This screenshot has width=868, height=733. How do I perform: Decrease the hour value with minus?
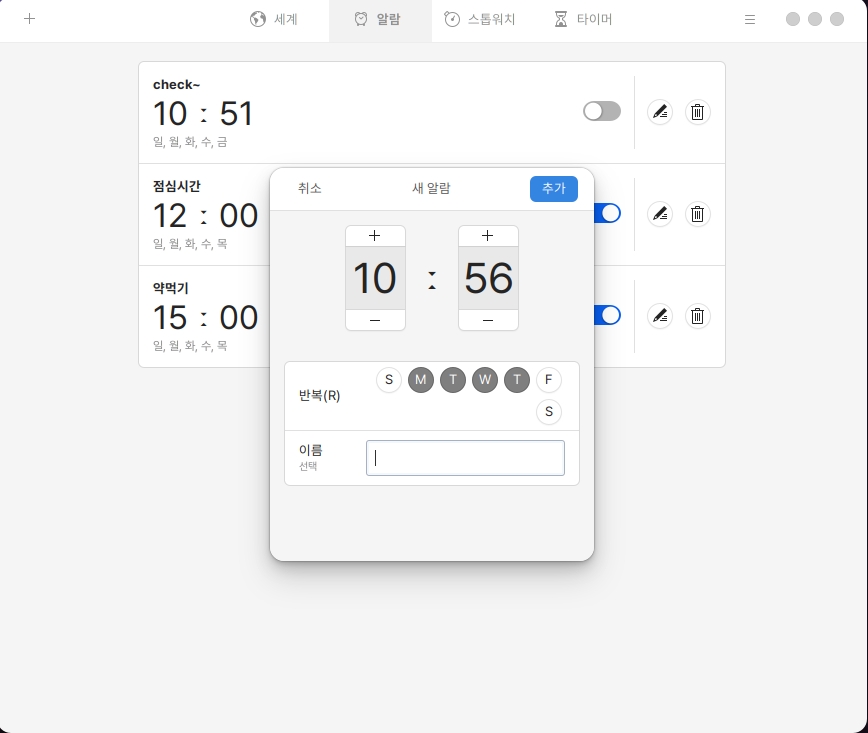(x=375, y=320)
